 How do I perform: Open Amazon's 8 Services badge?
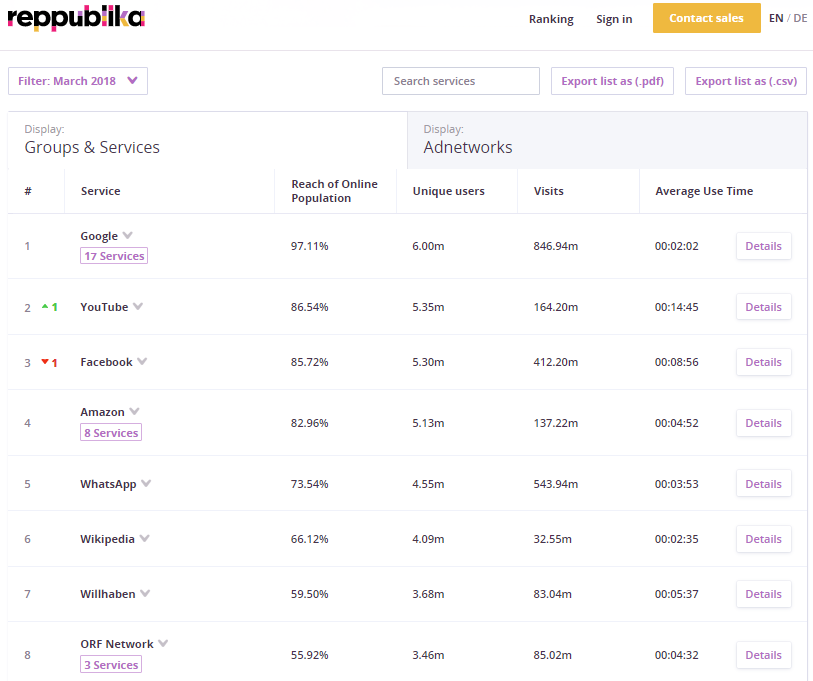coord(111,433)
